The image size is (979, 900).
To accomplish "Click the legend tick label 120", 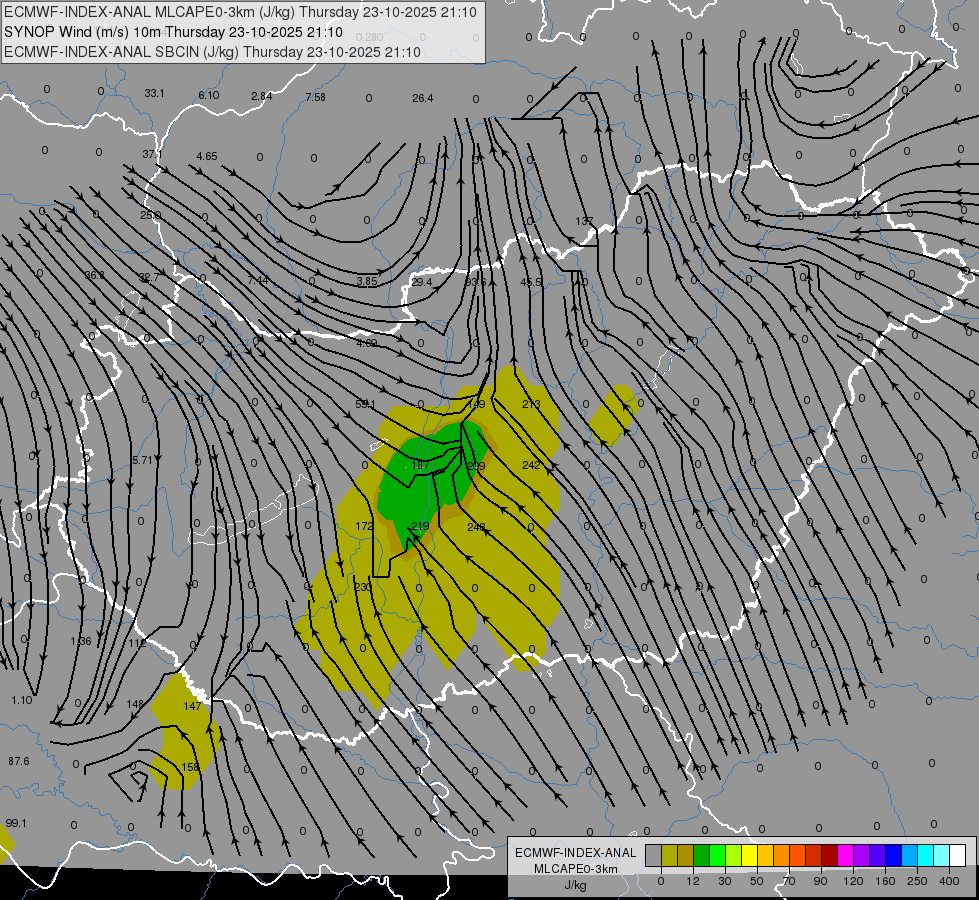I will pyautogui.click(x=853, y=881).
